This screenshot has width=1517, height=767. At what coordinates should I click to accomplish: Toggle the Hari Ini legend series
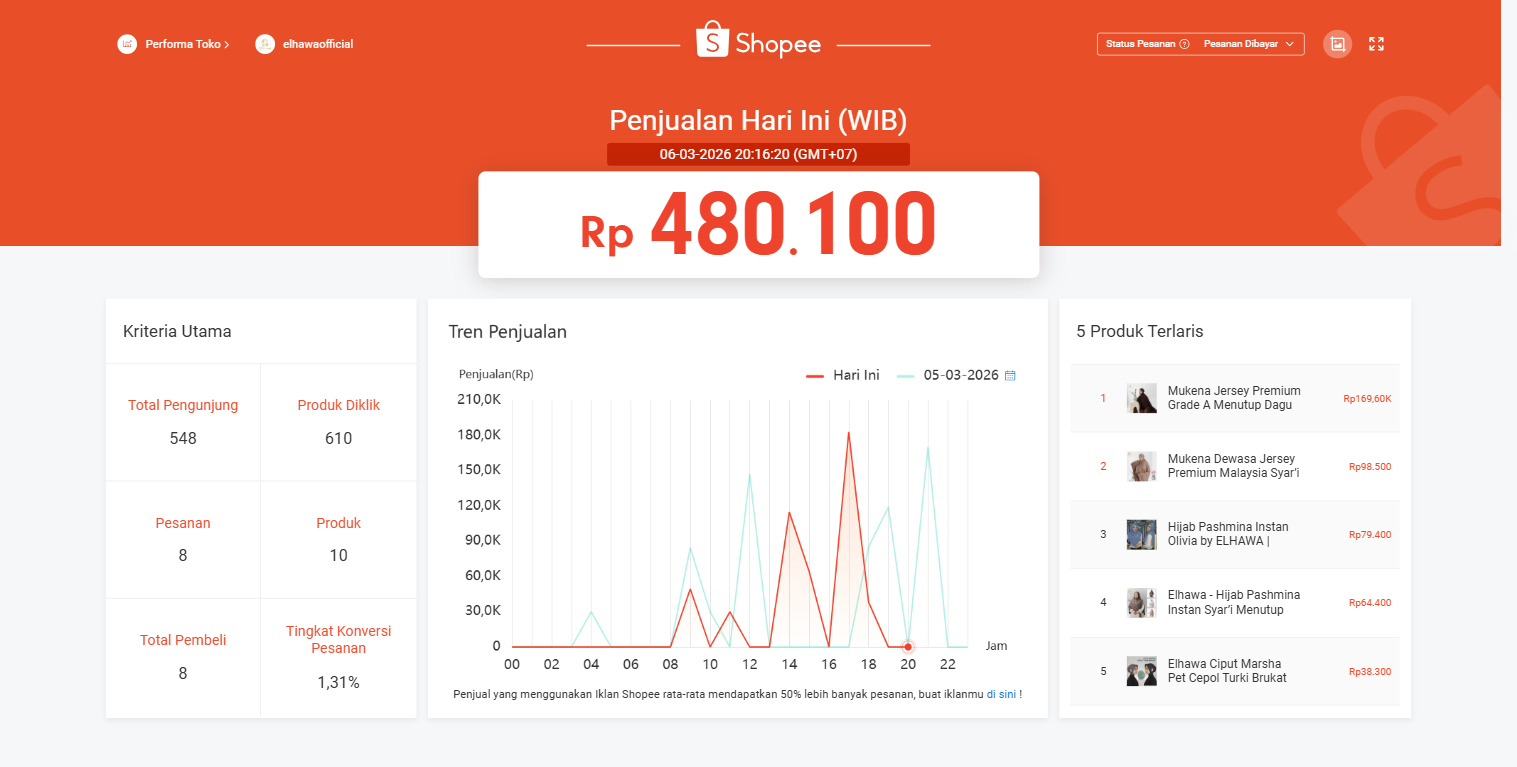843,375
